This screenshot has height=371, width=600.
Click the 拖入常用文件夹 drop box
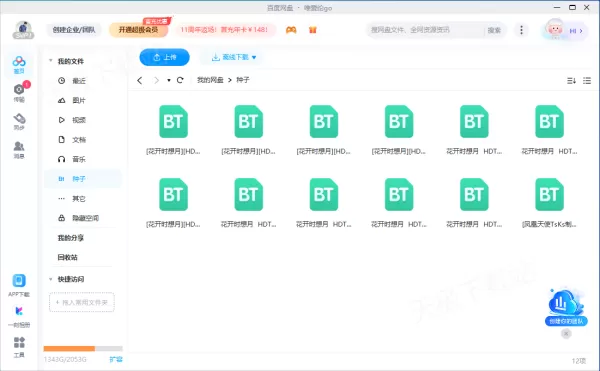[x=82, y=302]
